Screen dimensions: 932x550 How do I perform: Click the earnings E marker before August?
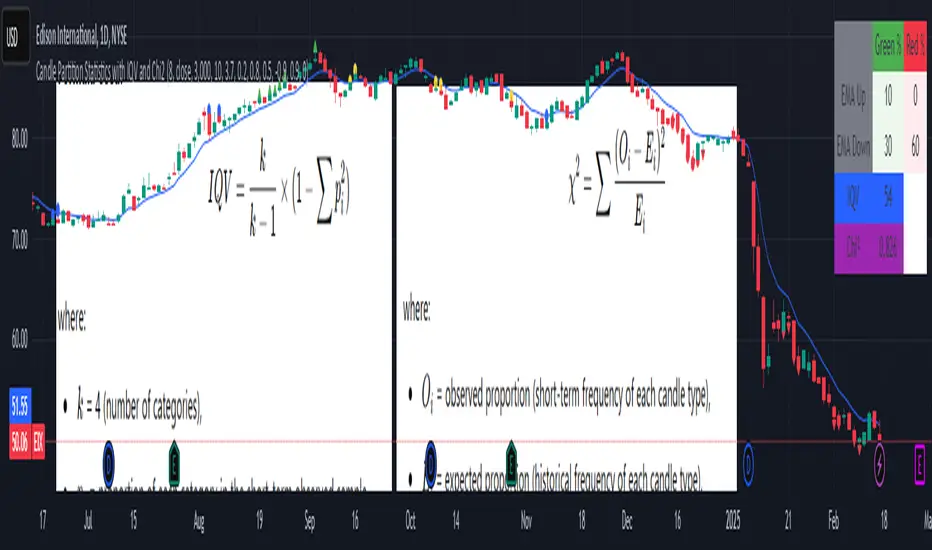click(174, 463)
